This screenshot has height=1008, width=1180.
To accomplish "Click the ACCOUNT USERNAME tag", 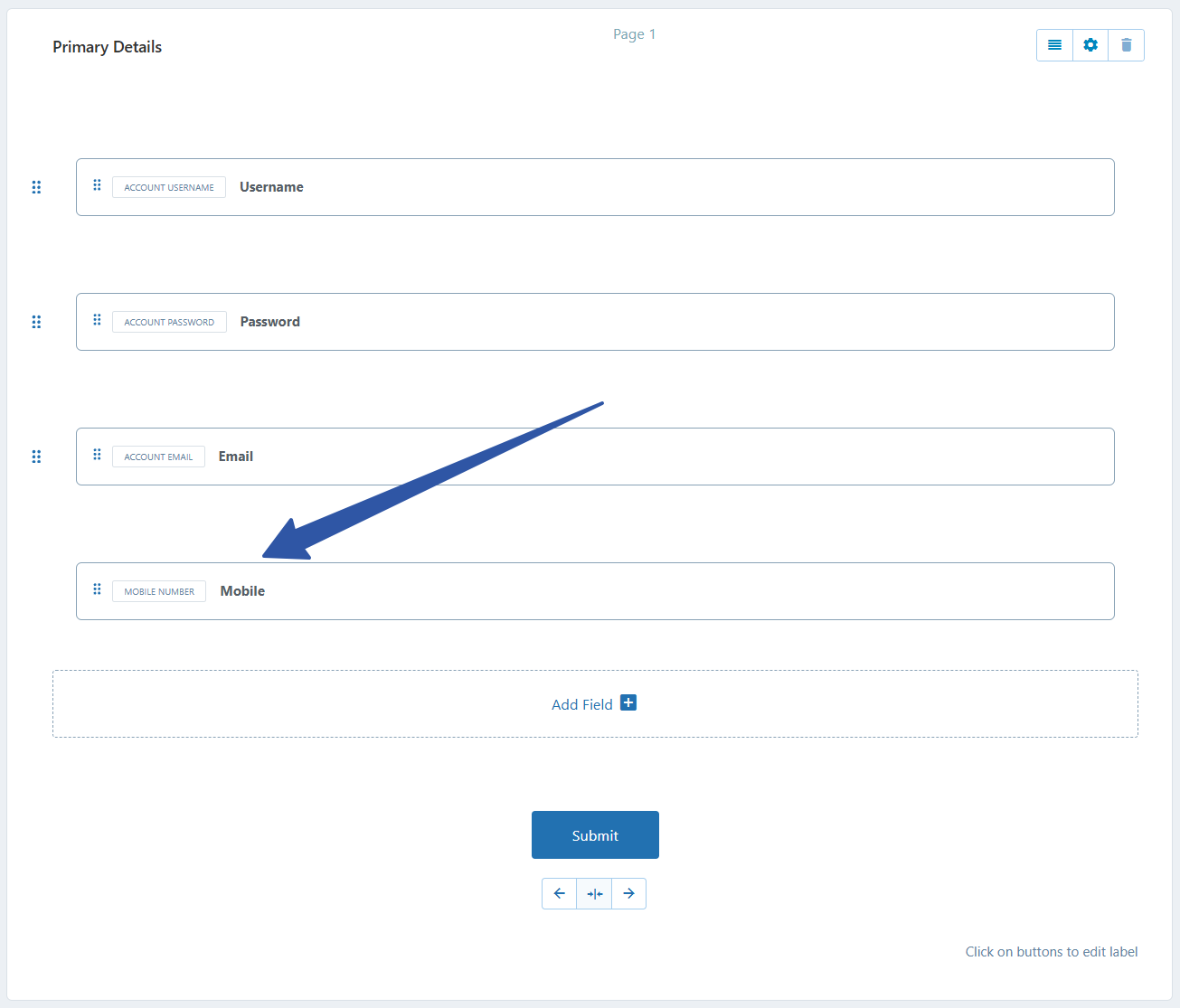I will coord(169,187).
